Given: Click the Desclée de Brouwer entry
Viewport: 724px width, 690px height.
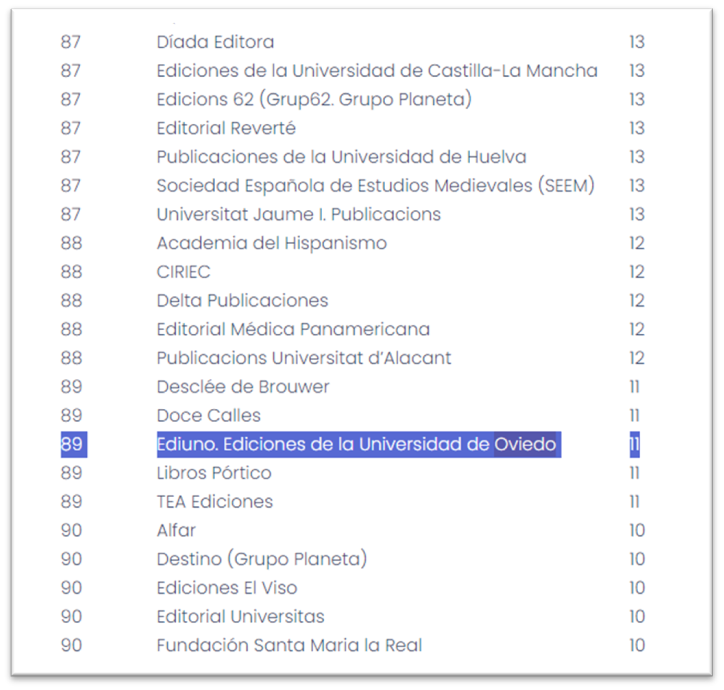Looking at the screenshot, I should tap(243, 387).
